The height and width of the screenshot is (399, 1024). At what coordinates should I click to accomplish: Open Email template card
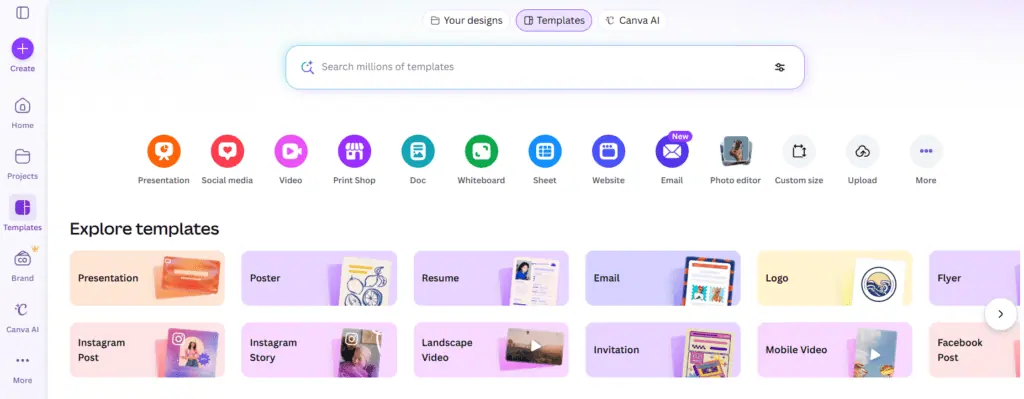point(663,278)
